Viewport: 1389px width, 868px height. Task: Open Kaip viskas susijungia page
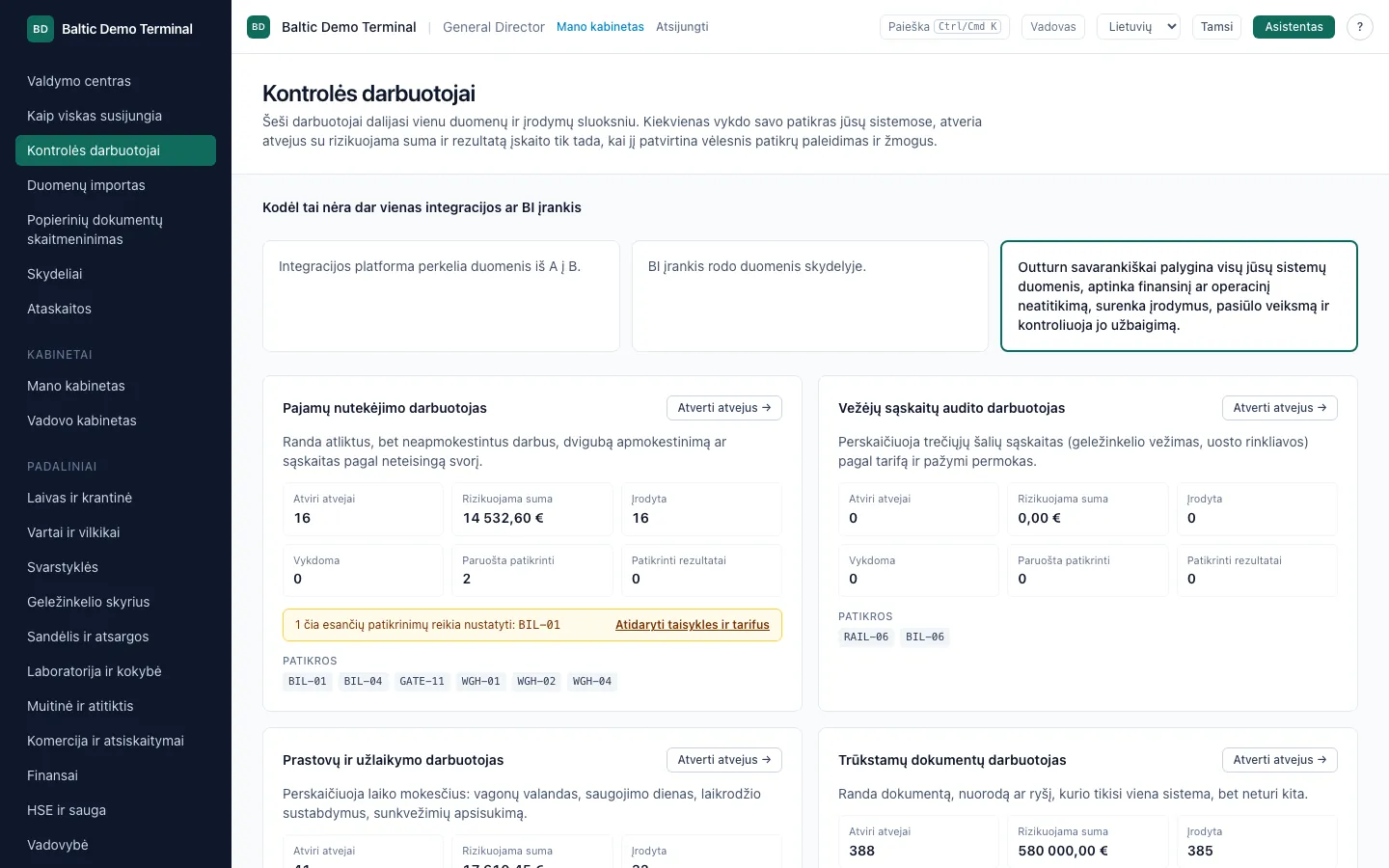116,116
